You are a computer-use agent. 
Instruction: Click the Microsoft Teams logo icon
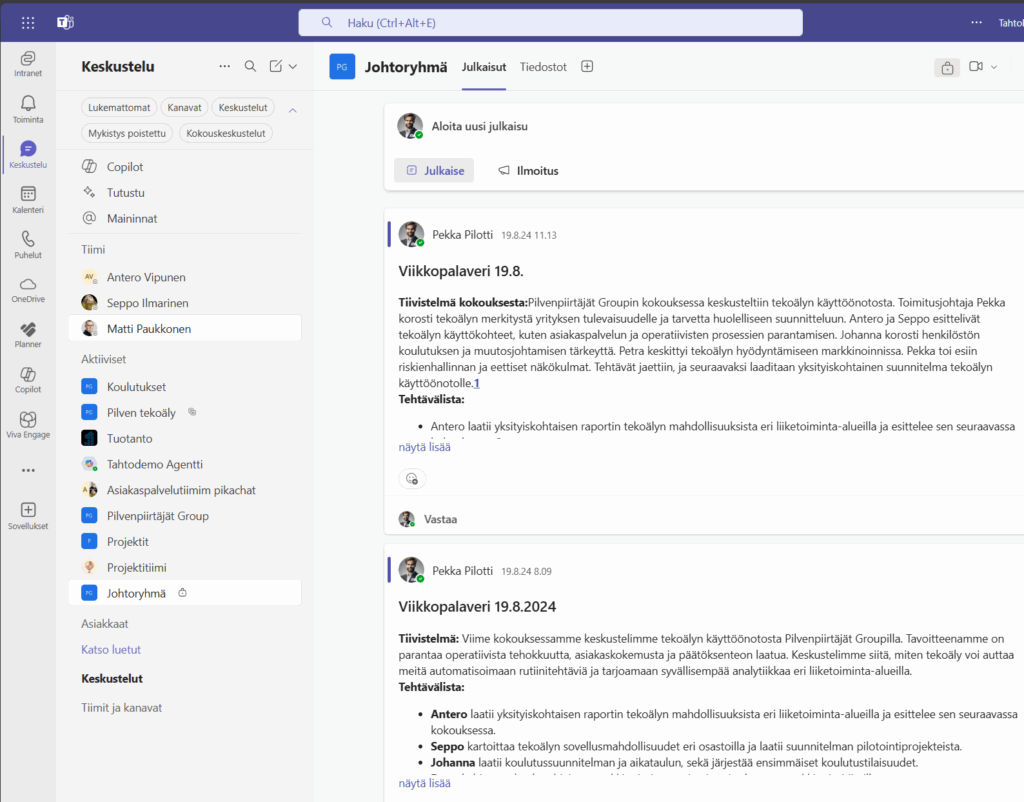(65, 22)
